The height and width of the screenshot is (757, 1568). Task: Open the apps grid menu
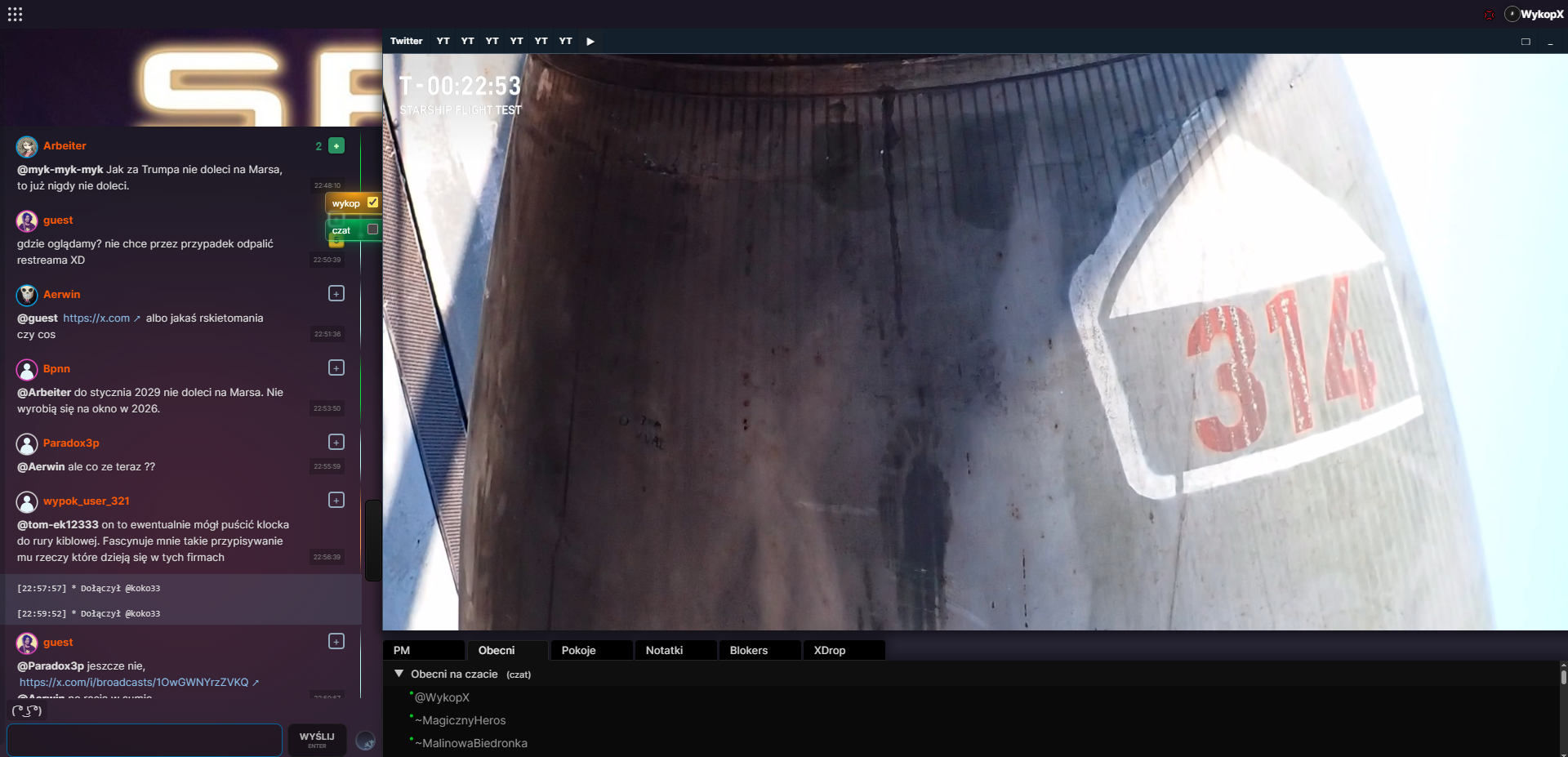15,14
